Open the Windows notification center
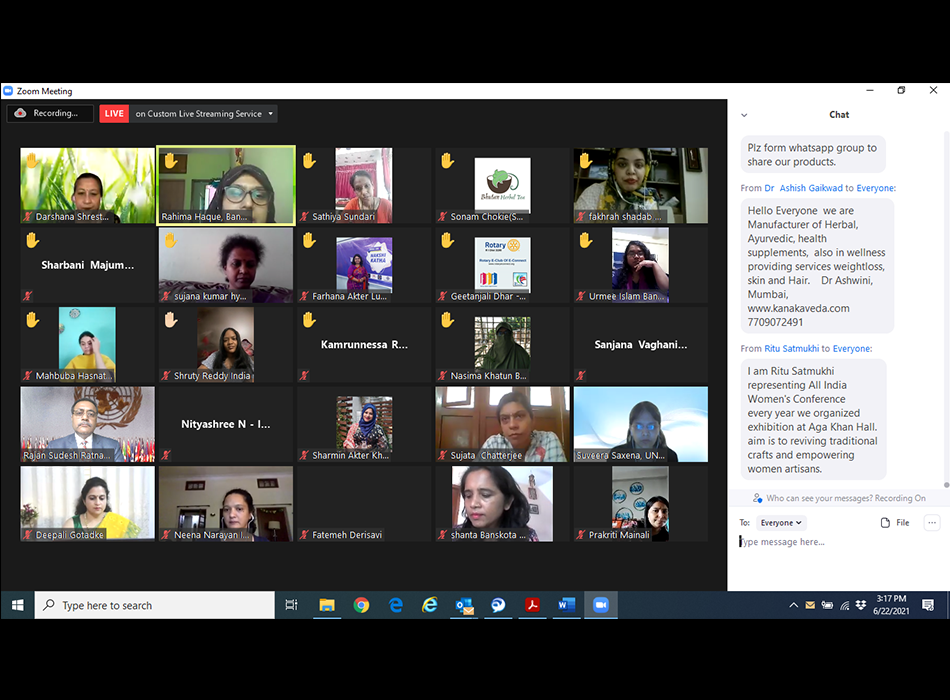Viewport: 950px width, 700px height. point(928,605)
